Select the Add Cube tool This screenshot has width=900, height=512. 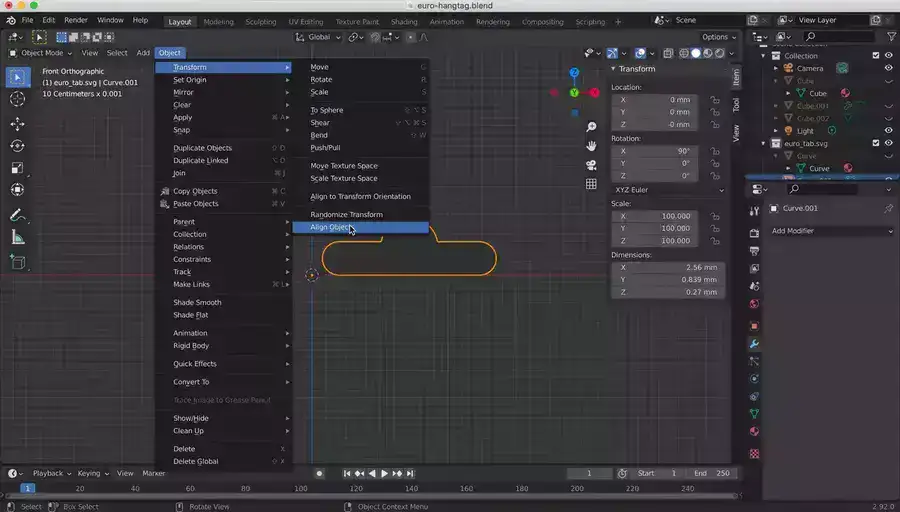[x=17, y=262]
